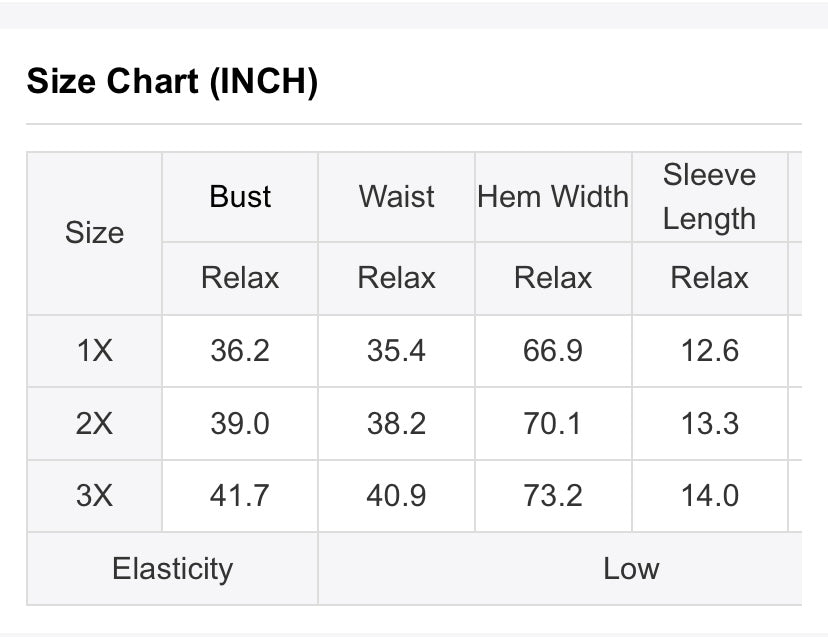Select the Elasticity row label
The image size is (828, 637).
tap(173, 569)
